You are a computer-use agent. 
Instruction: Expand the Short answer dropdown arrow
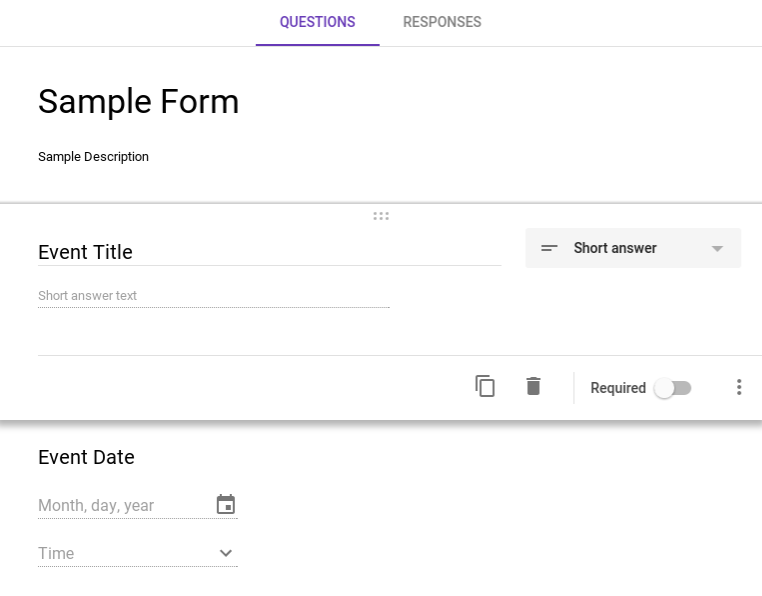tap(717, 249)
